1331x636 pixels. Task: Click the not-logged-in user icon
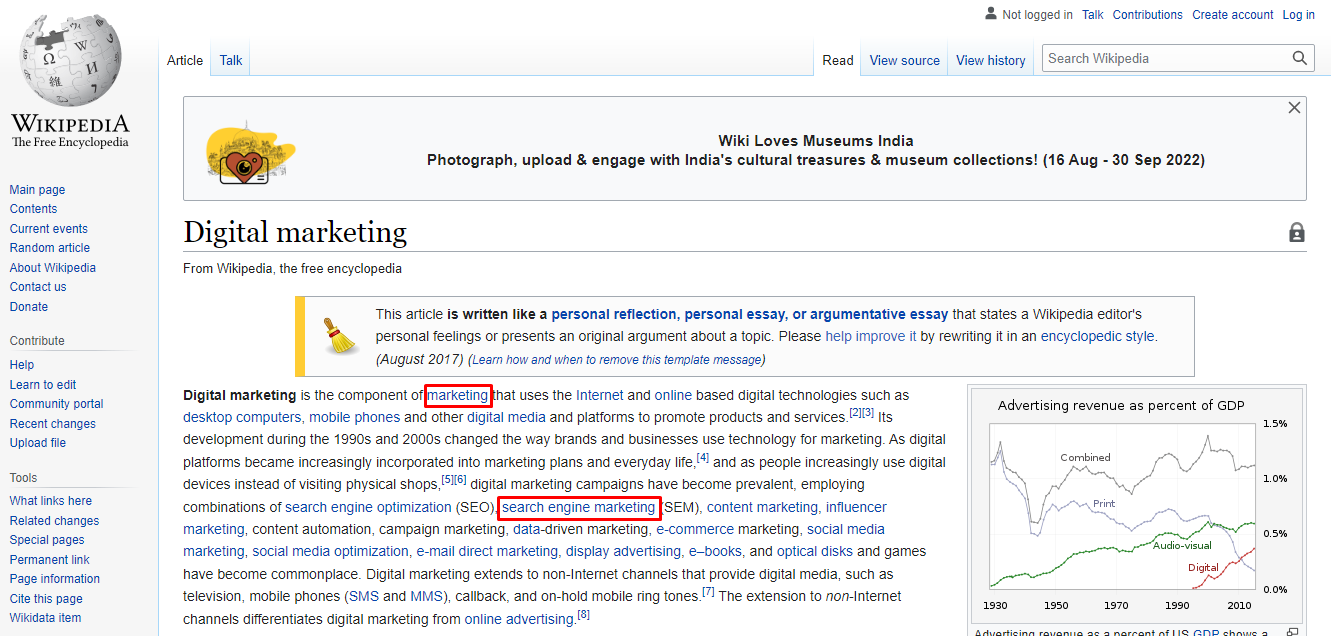tap(991, 14)
